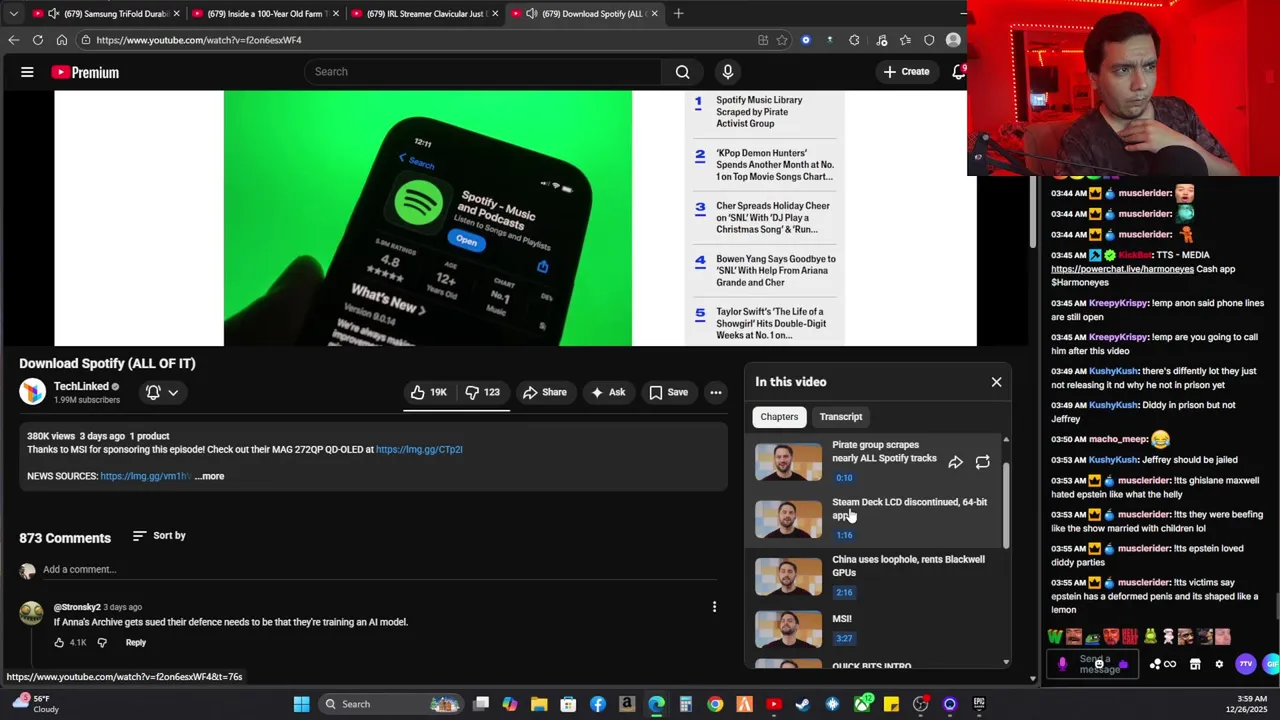Open powerchat.live/harmoneyes link in chat
This screenshot has width=1280, height=720.
[1122, 269]
